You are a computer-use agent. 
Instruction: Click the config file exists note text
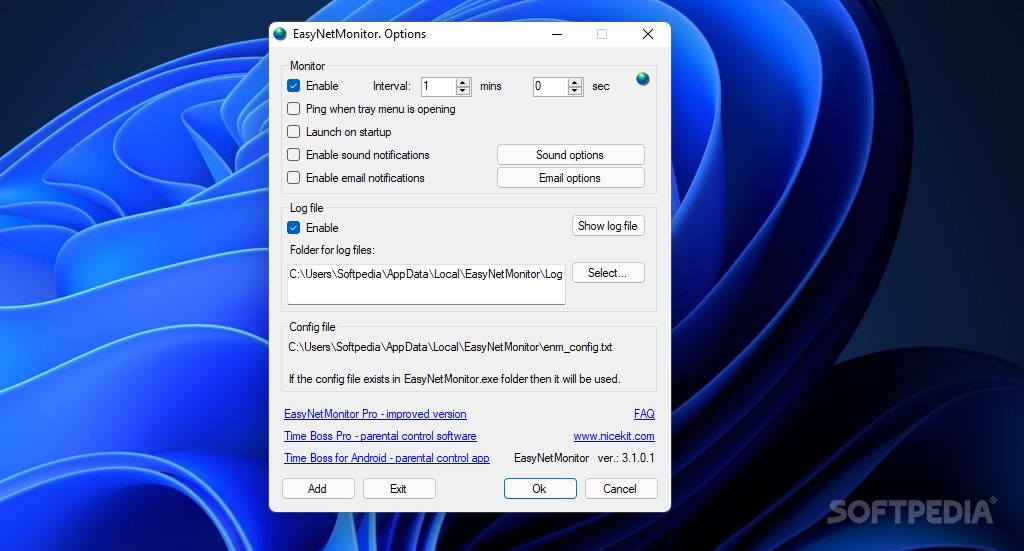tap(455, 379)
